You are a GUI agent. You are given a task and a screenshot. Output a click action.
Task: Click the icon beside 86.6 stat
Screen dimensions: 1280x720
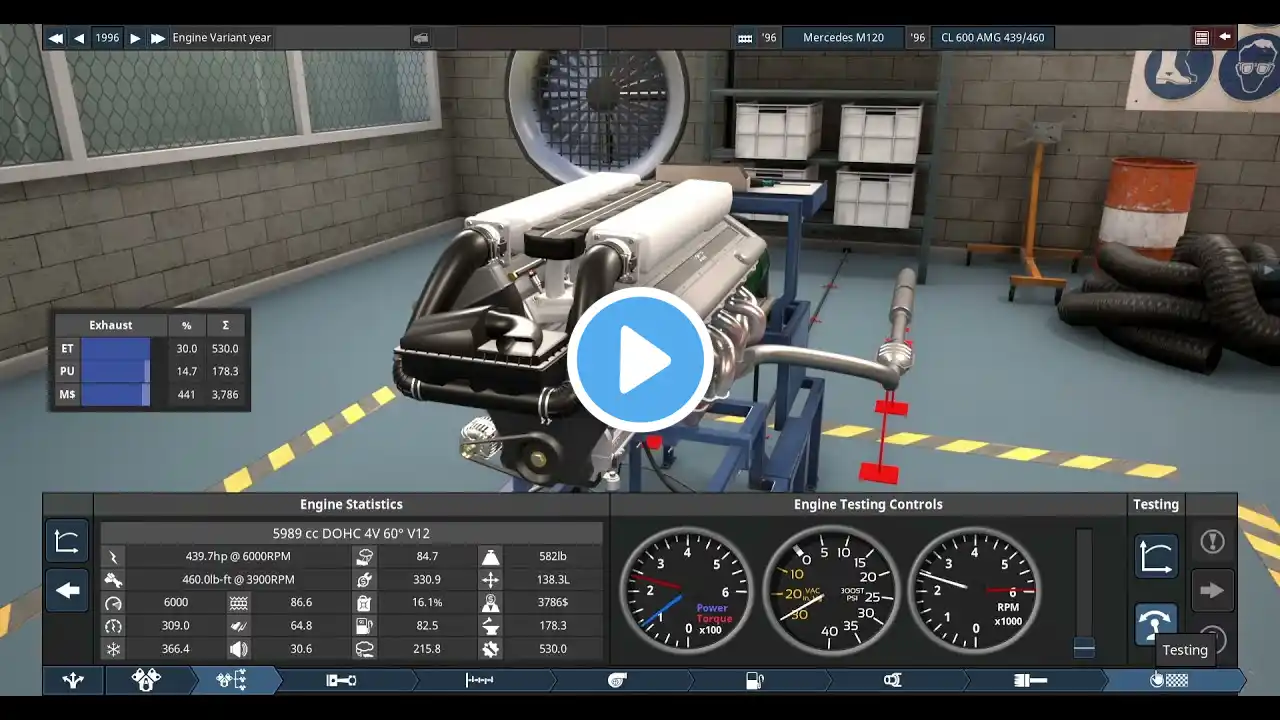tap(239, 602)
